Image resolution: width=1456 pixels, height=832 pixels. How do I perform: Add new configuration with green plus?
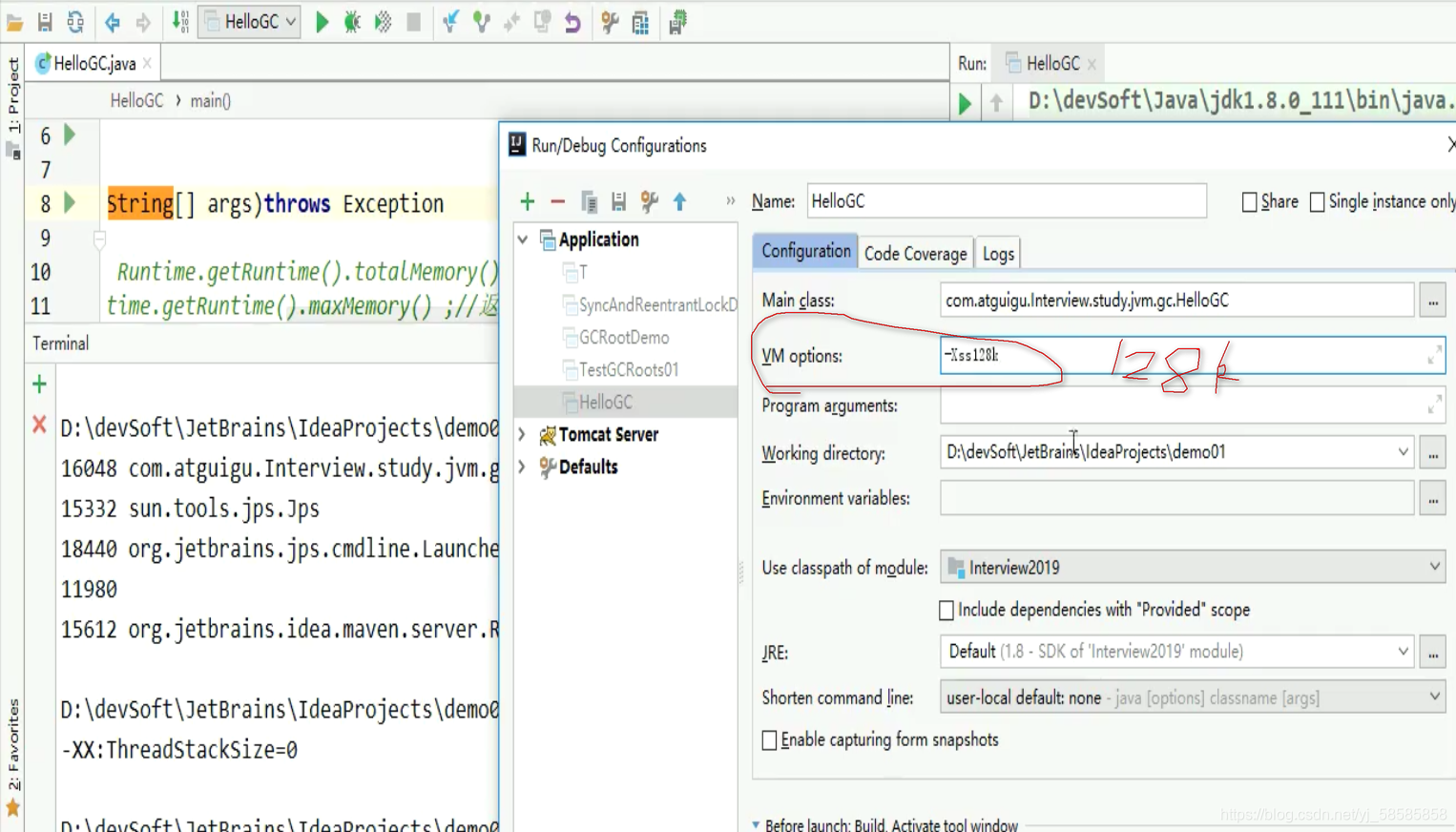click(528, 201)
